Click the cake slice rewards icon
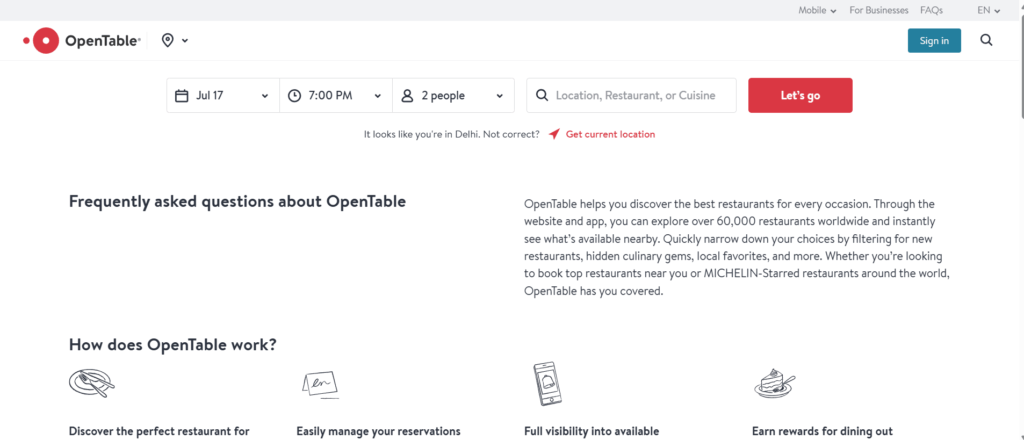 click(x=775, y=383)
